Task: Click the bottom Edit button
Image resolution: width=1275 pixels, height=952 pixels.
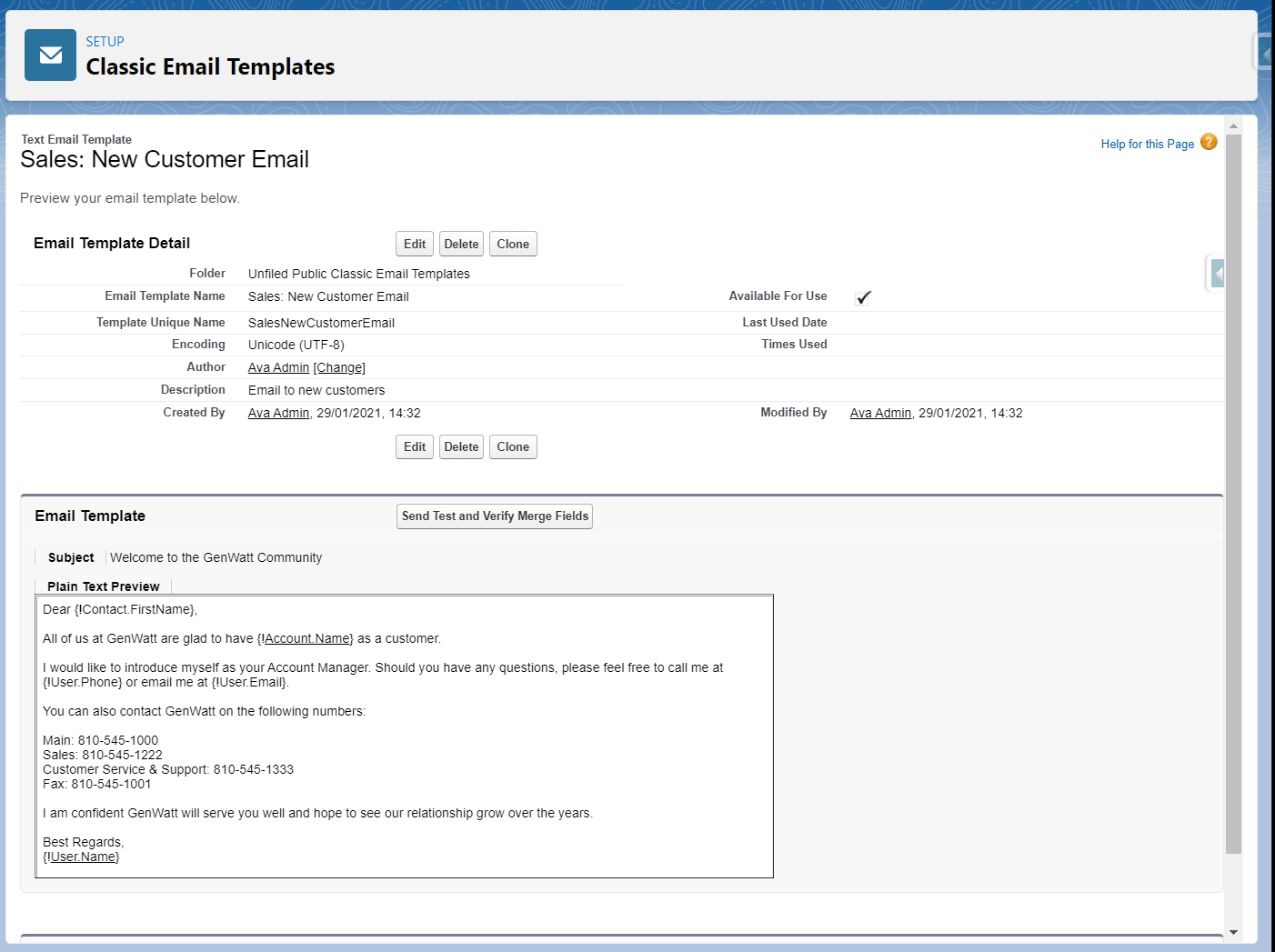Action: pos(415,446)
